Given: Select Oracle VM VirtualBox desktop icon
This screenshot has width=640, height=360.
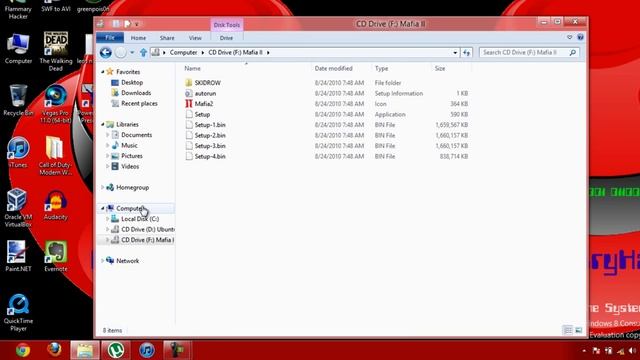Looking at the screenshot, I should [18, 208].
